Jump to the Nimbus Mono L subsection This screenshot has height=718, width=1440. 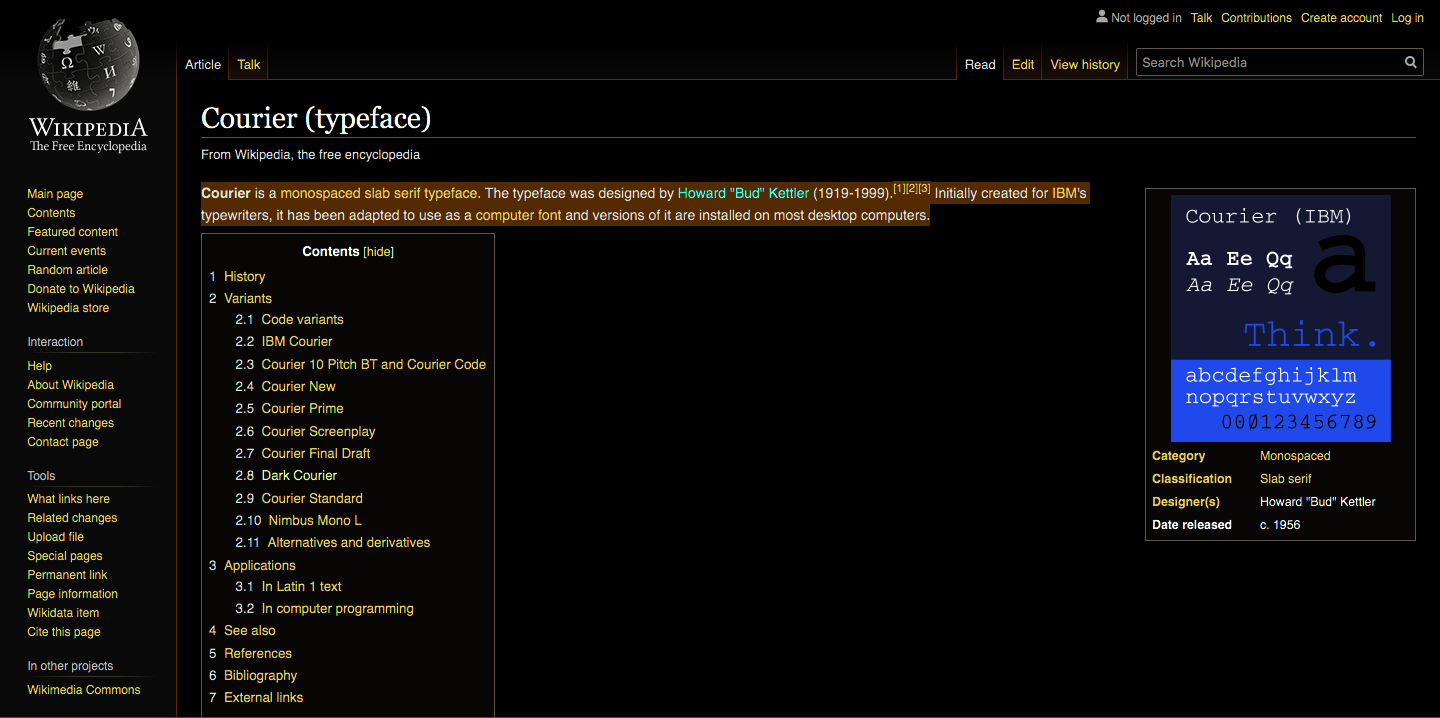[x=315, y=520]
